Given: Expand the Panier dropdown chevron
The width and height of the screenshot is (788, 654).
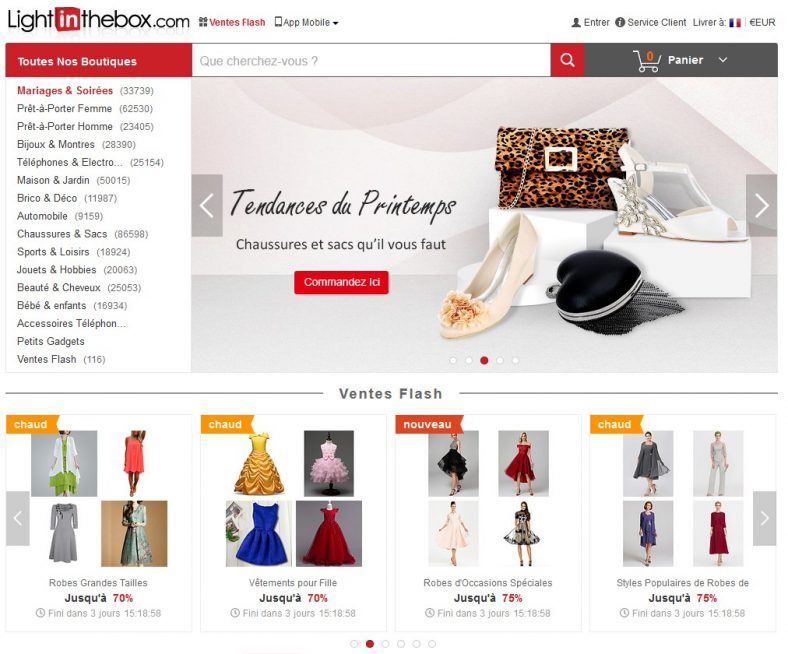Looking at the screenshot, I should click(x=723, y=60).
